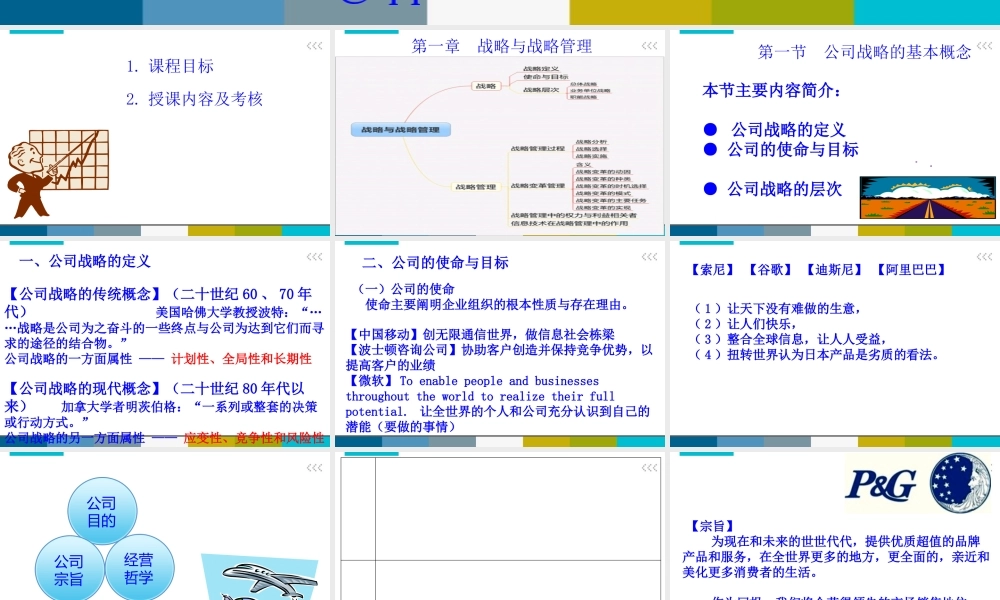Image resolution: width=1000 pixels, height=600 pixels.
Task: Click the heading 本节主要内容简介
Action: coord(772,91)
